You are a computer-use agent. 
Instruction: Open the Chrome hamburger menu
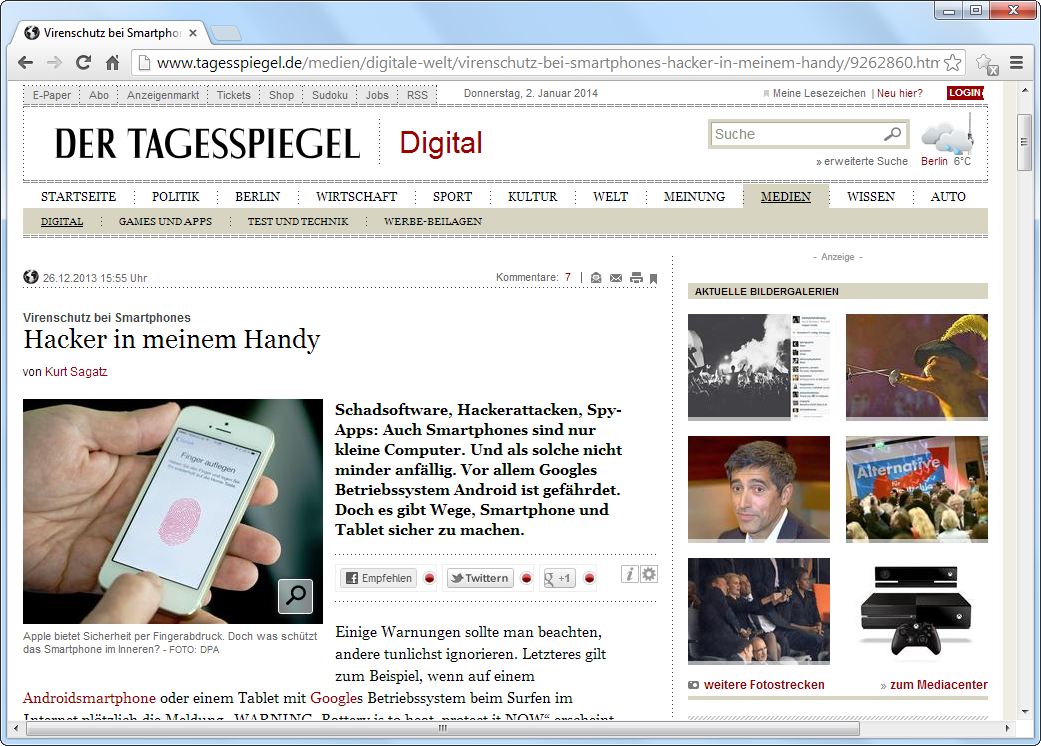pyautogui.click(x=1016, y=62)
